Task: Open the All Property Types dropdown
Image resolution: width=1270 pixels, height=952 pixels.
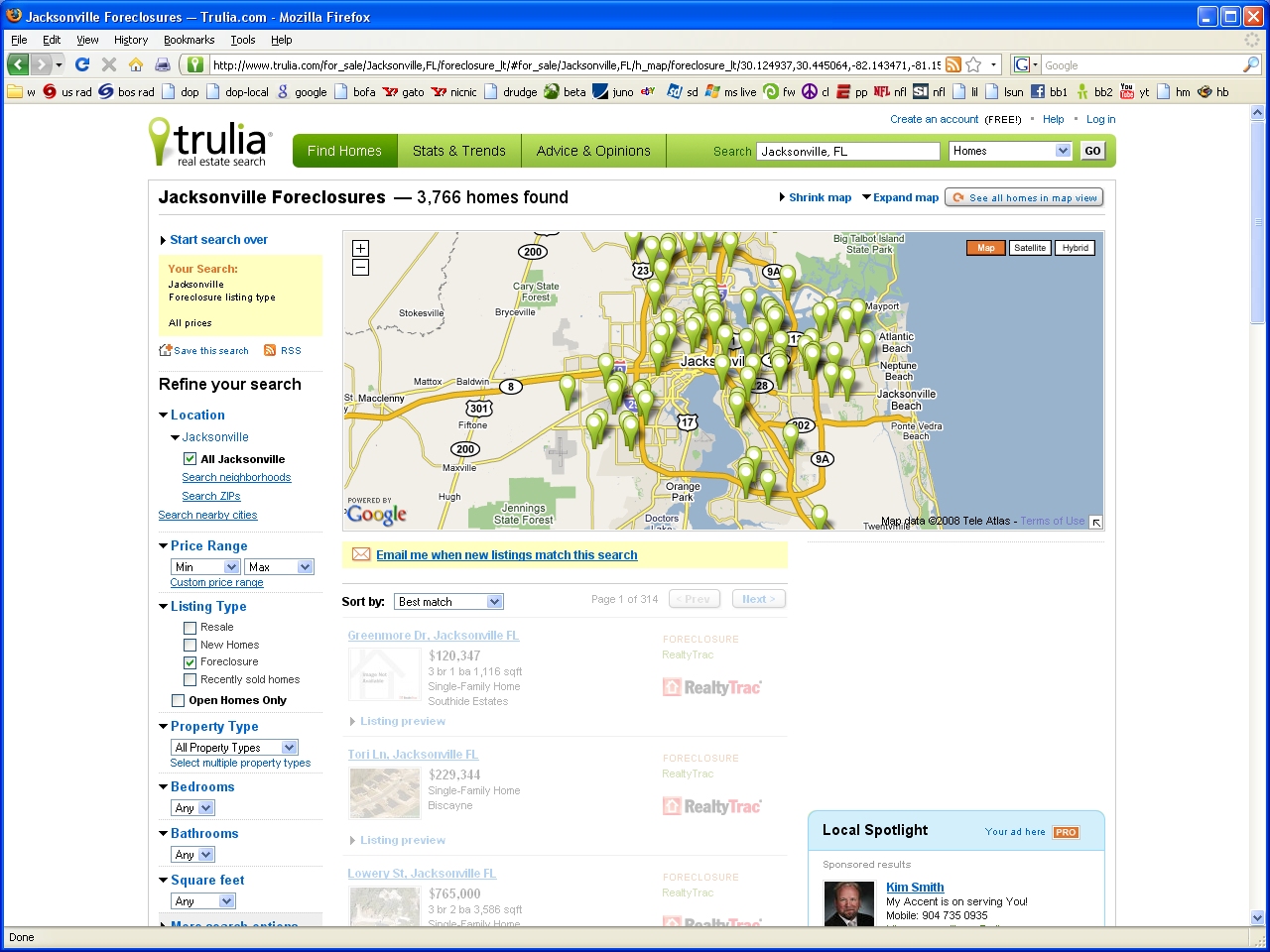Action: (x=234, y=748)
